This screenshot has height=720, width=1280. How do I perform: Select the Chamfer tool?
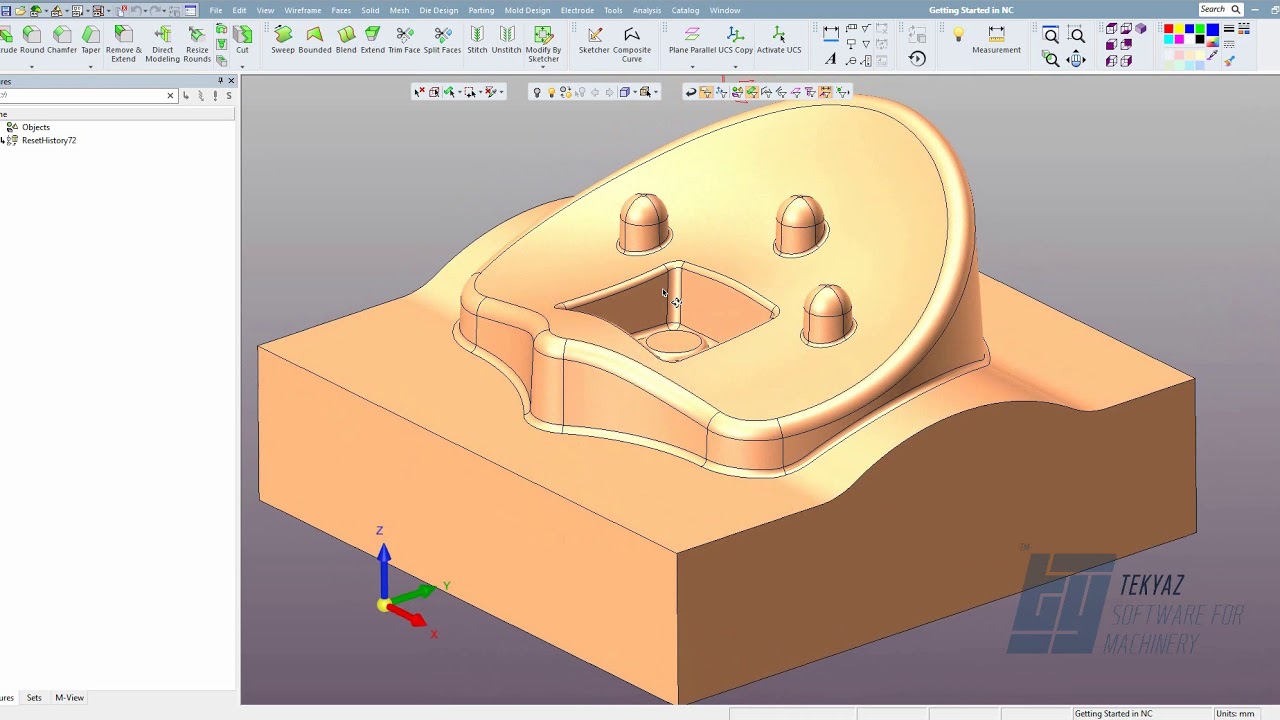(62, 40)
